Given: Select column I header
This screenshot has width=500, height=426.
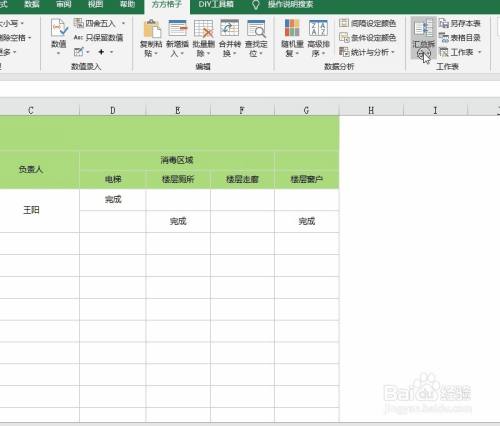Looking at the screenshot, I should pos(435,110).
